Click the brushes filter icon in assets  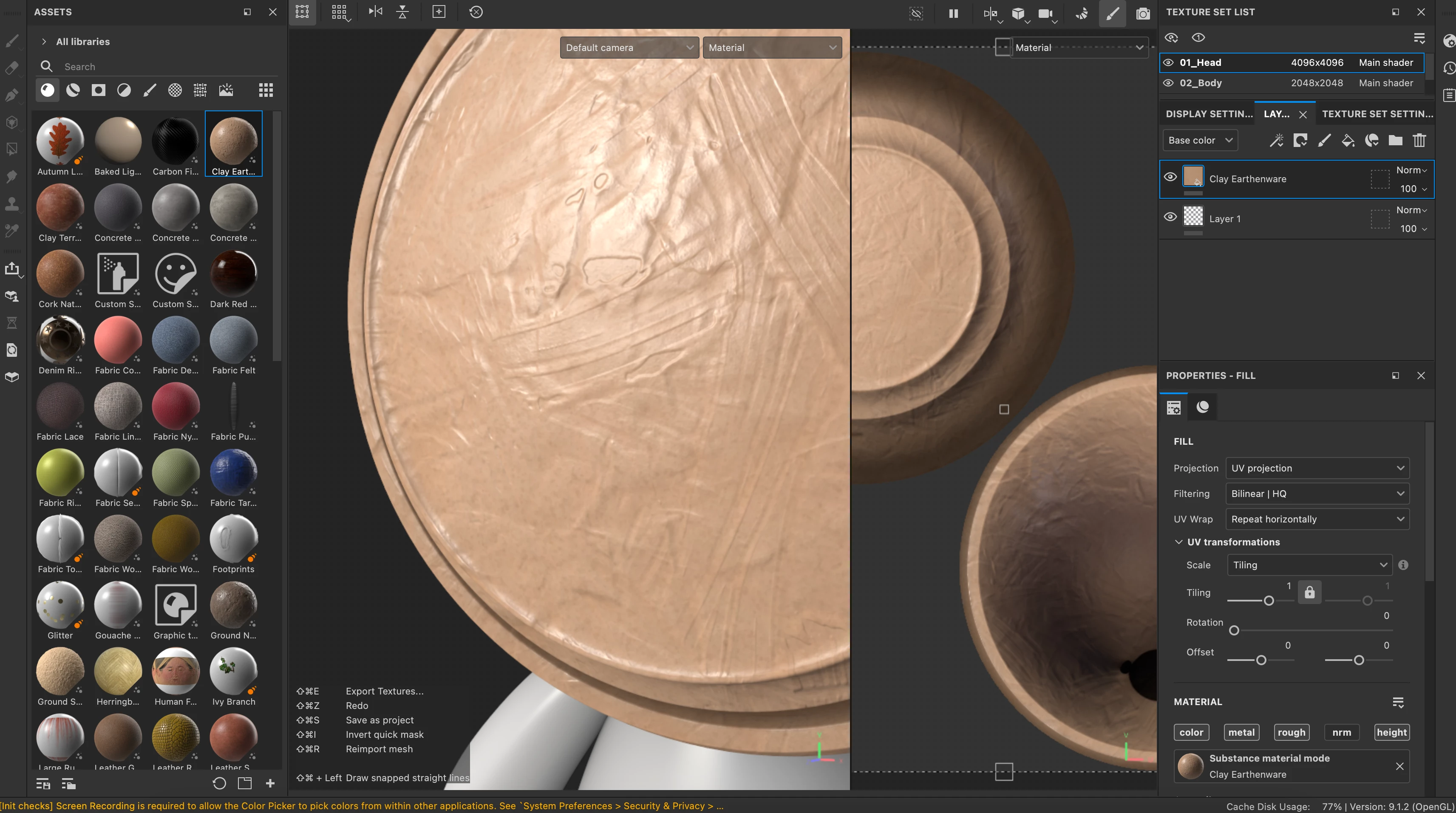pyautogui.click(x=149, y=90)
